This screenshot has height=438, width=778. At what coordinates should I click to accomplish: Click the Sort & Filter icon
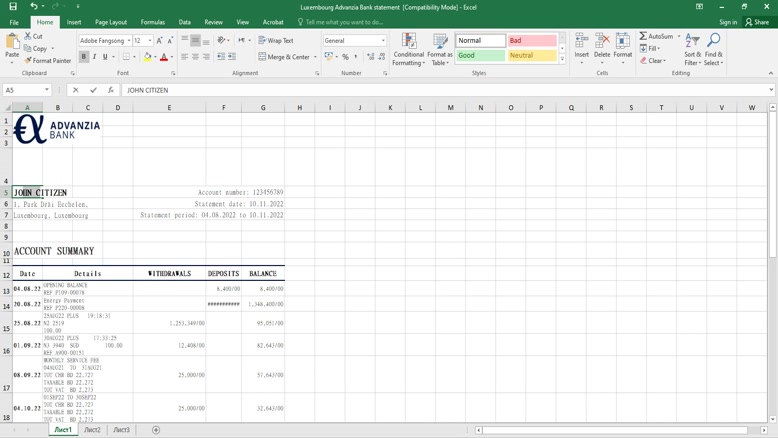692,49
